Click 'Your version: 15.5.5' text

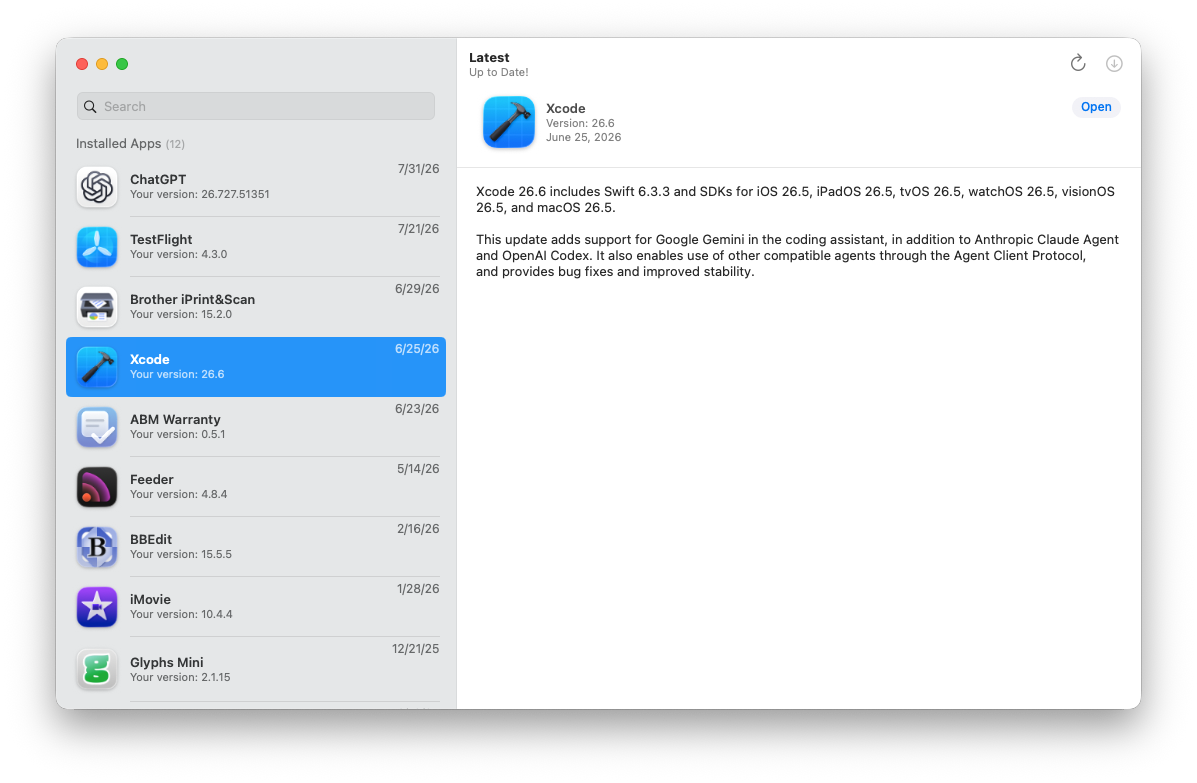(181, 555)
